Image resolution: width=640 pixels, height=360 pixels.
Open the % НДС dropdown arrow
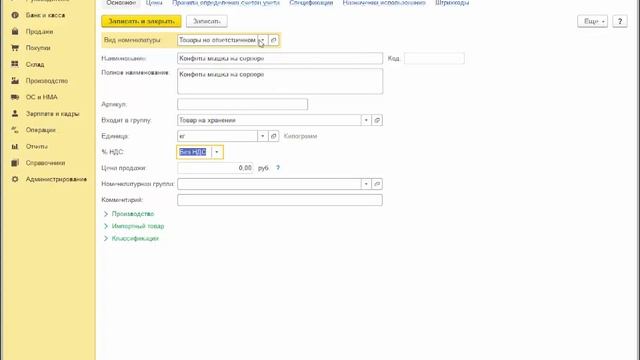coord(217,152)
